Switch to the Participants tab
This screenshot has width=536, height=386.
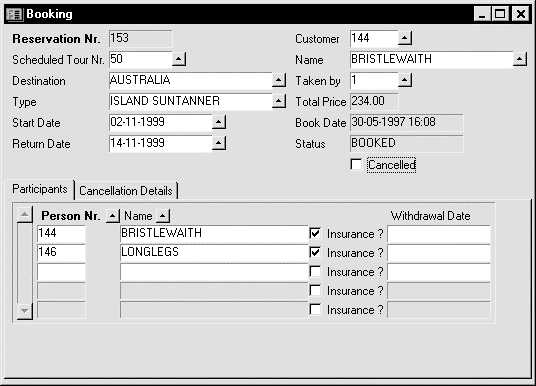(40, 189)
